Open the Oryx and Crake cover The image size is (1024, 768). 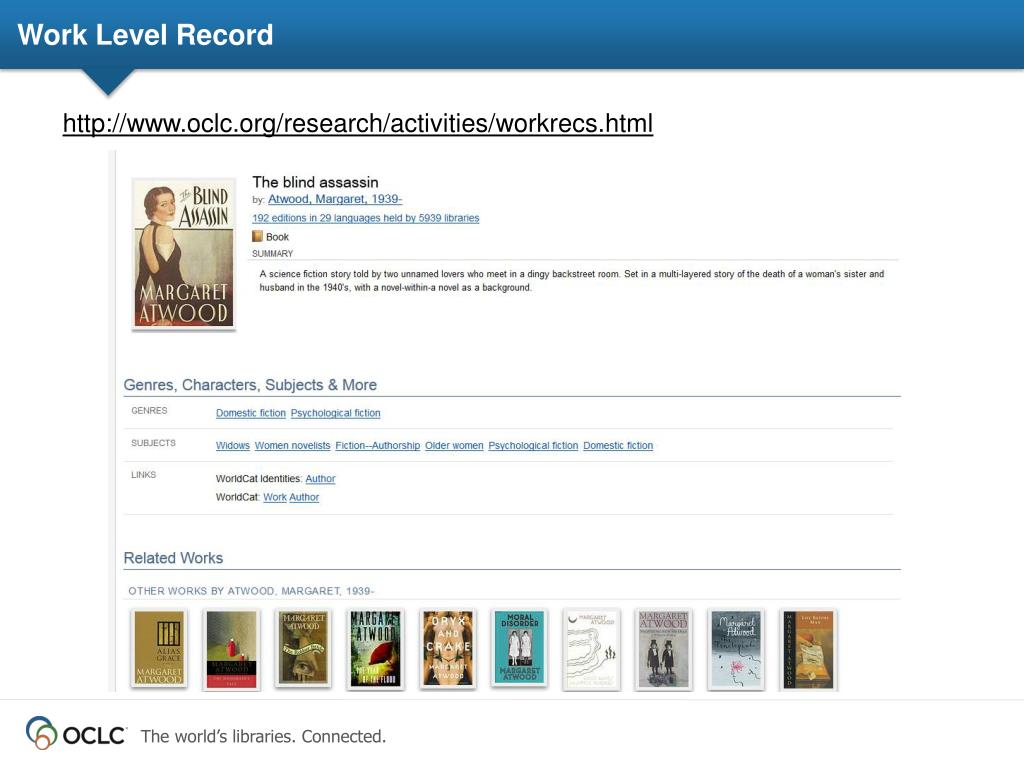coord(448,648)
